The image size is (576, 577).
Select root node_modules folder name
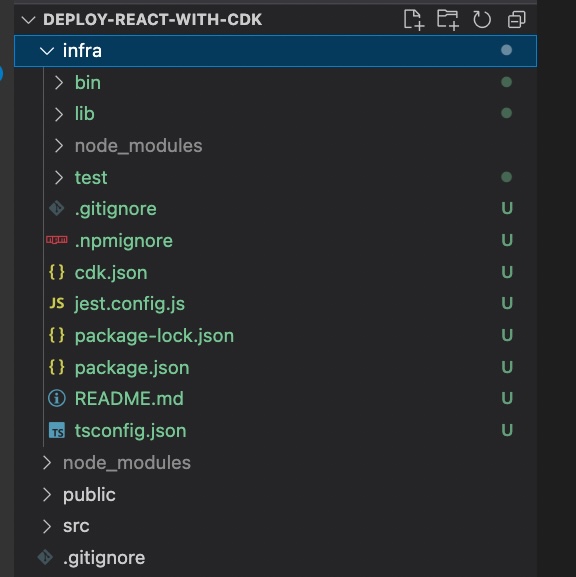[x=127, y=463]
